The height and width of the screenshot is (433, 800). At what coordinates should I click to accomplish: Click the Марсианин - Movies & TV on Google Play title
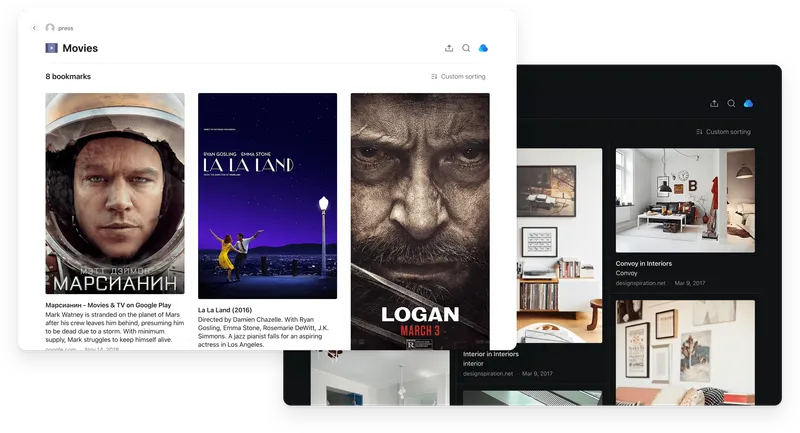[x=108, y=305]
